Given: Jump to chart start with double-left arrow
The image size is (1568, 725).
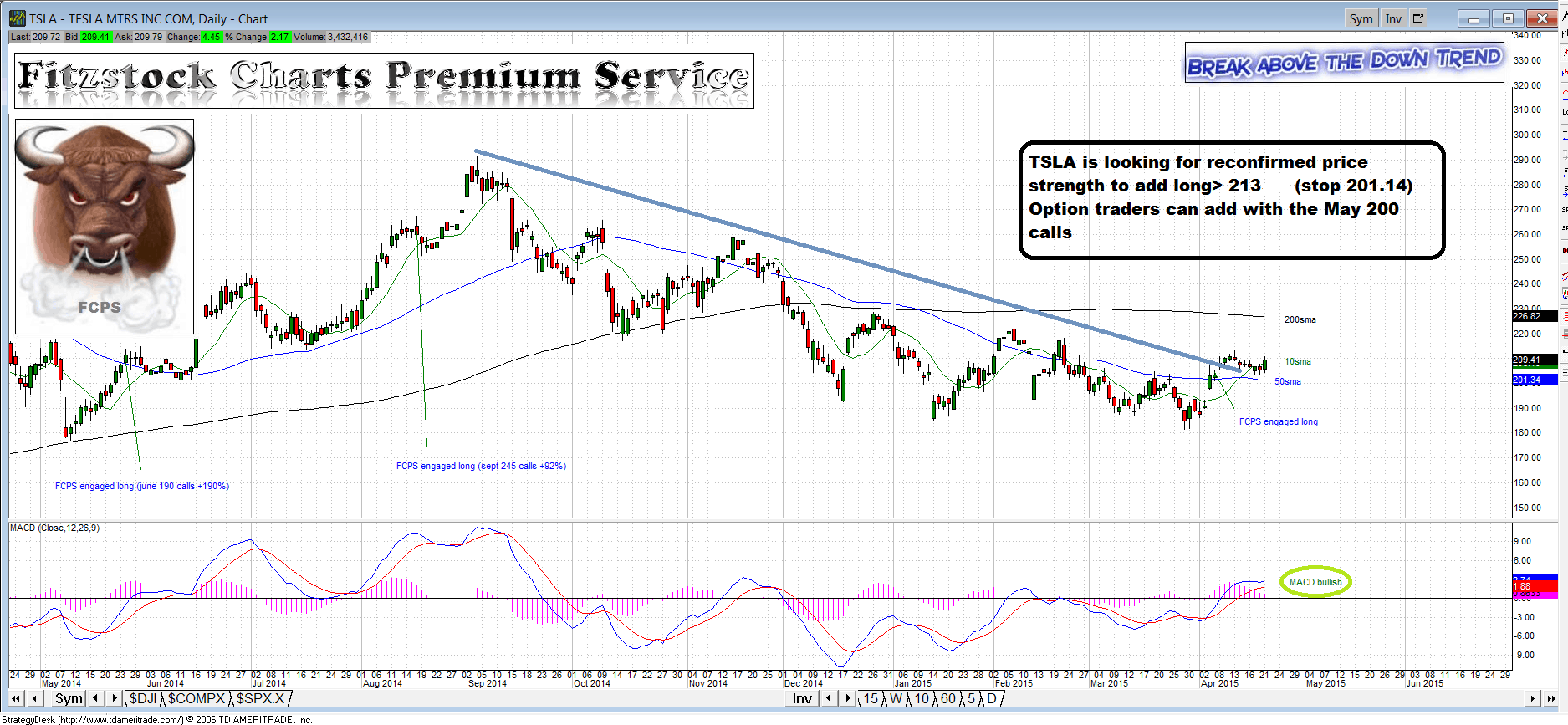Looking at the screenshot, I should pos(16,698).
